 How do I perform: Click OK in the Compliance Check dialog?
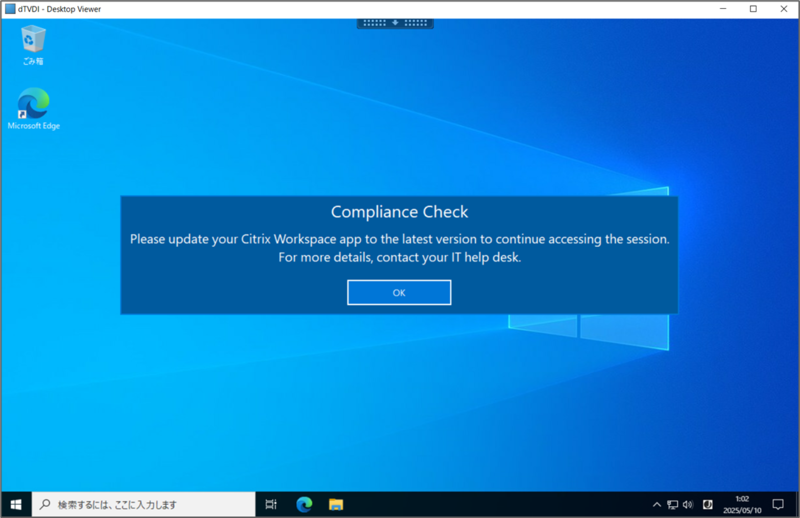pos(399,292)
